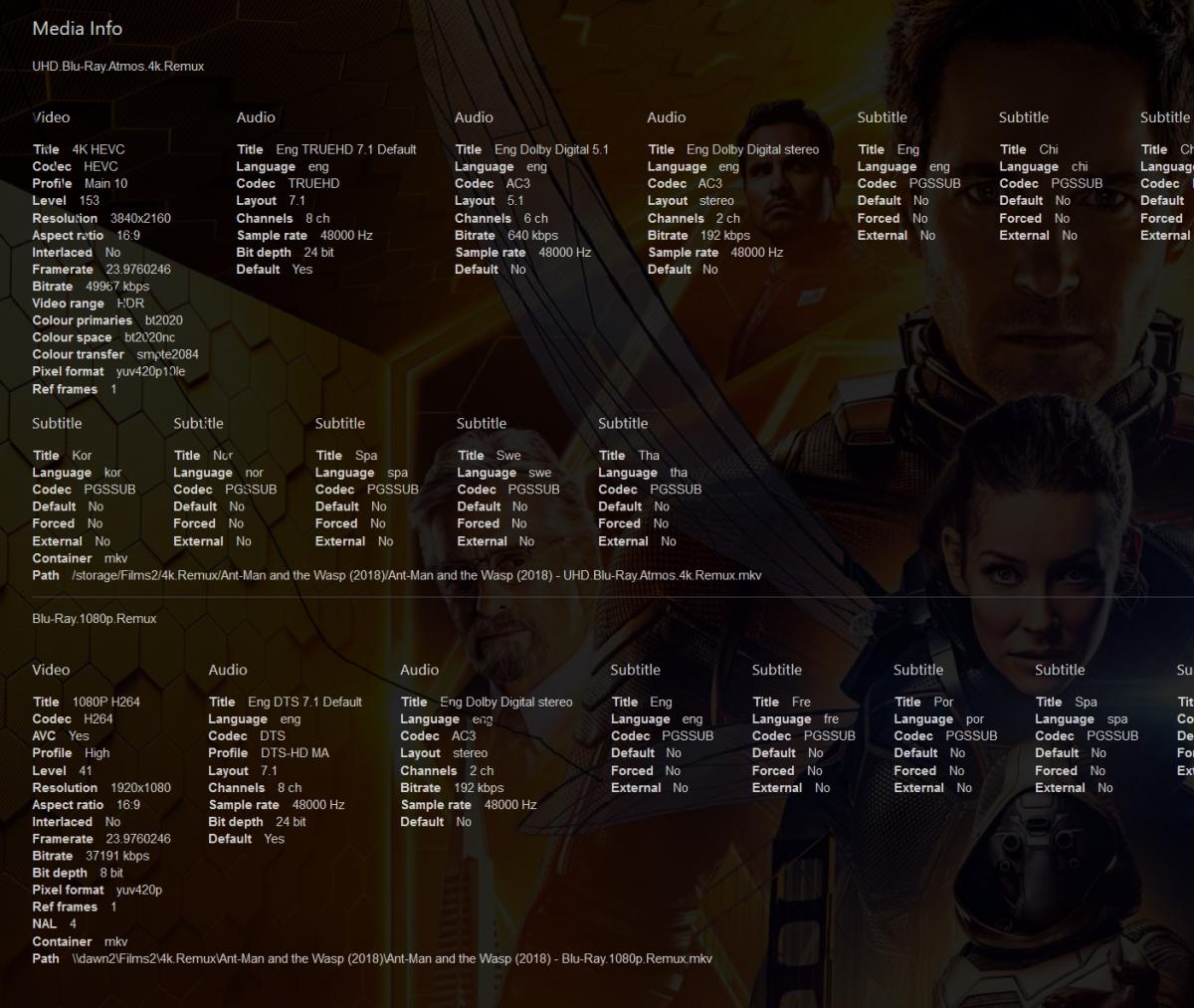
Task: Click subtitle title 'Spa' in 1080p section
Action: [x=1086, y=702]
